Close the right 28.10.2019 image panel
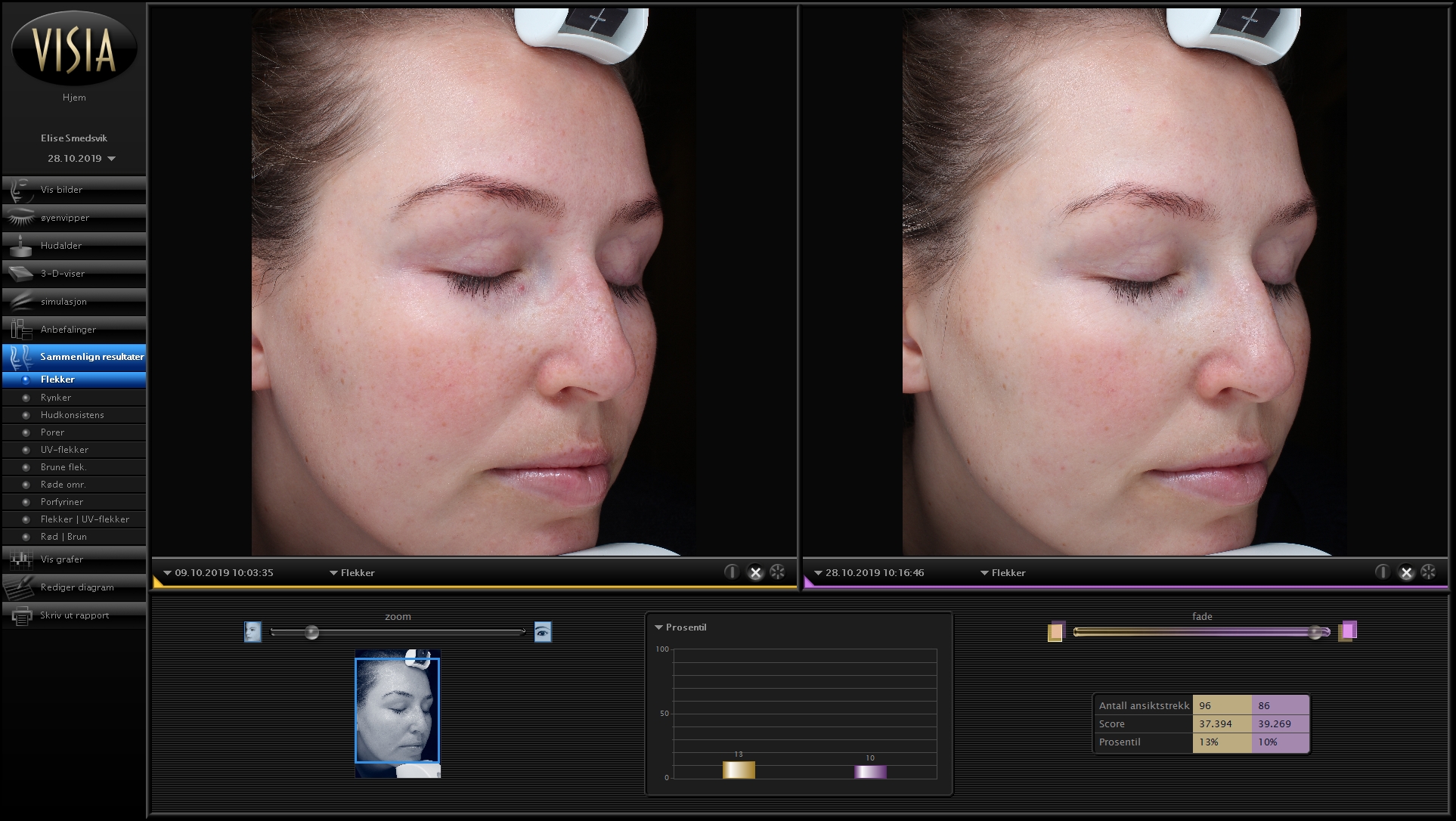The width and height of the screenshot is (1456, 821). [1405, 572]
